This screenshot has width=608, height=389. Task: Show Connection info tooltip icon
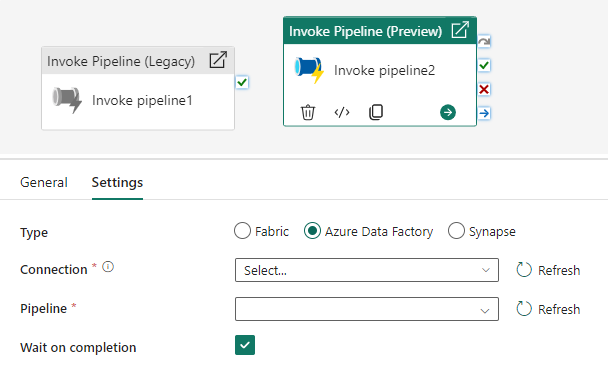point(108,267)
